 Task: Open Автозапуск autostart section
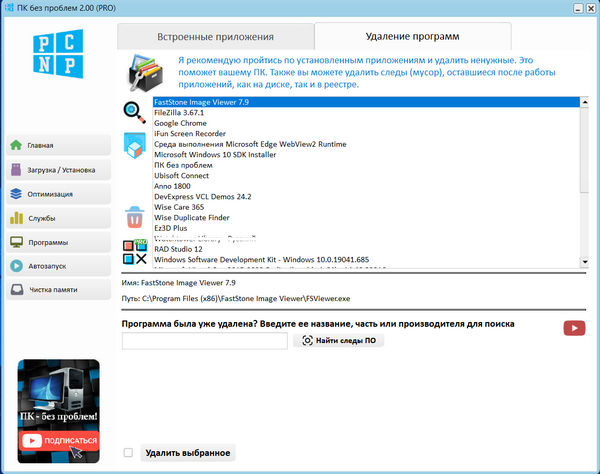click(55, 266)
